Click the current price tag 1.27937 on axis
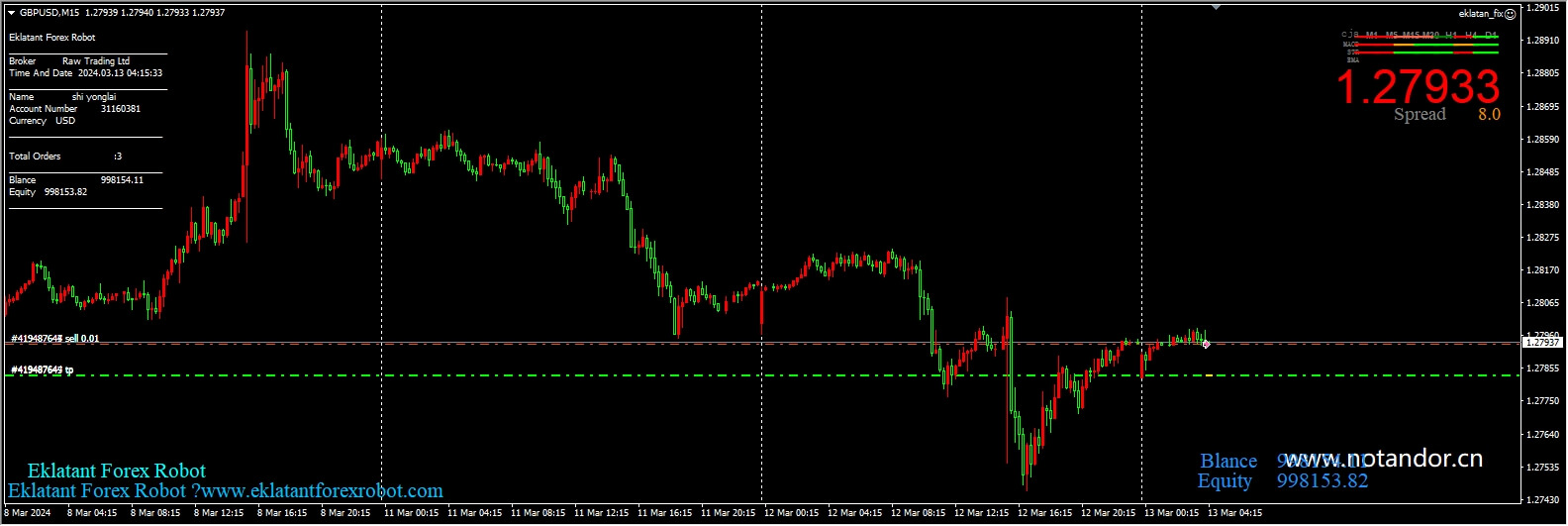 pyautogui.click(x=1542, y=342)
